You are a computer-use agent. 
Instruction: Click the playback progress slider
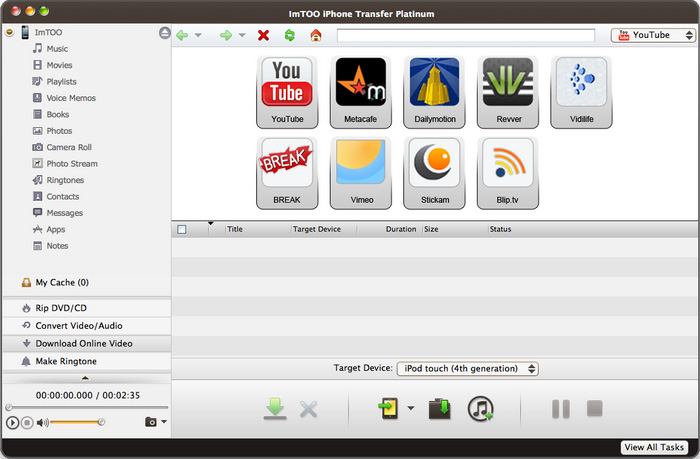(x=88, y=407)
